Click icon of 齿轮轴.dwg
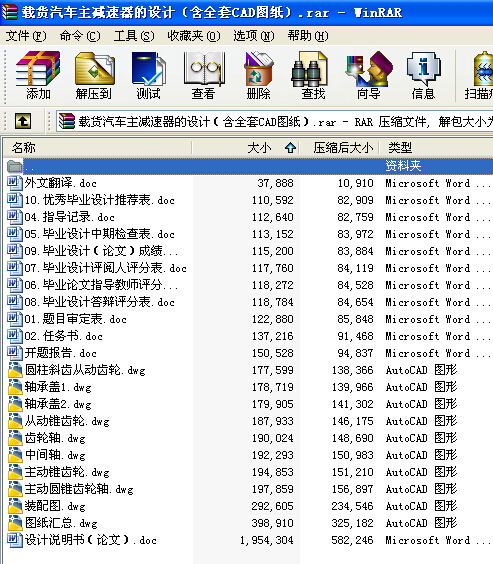 [15, 438]
